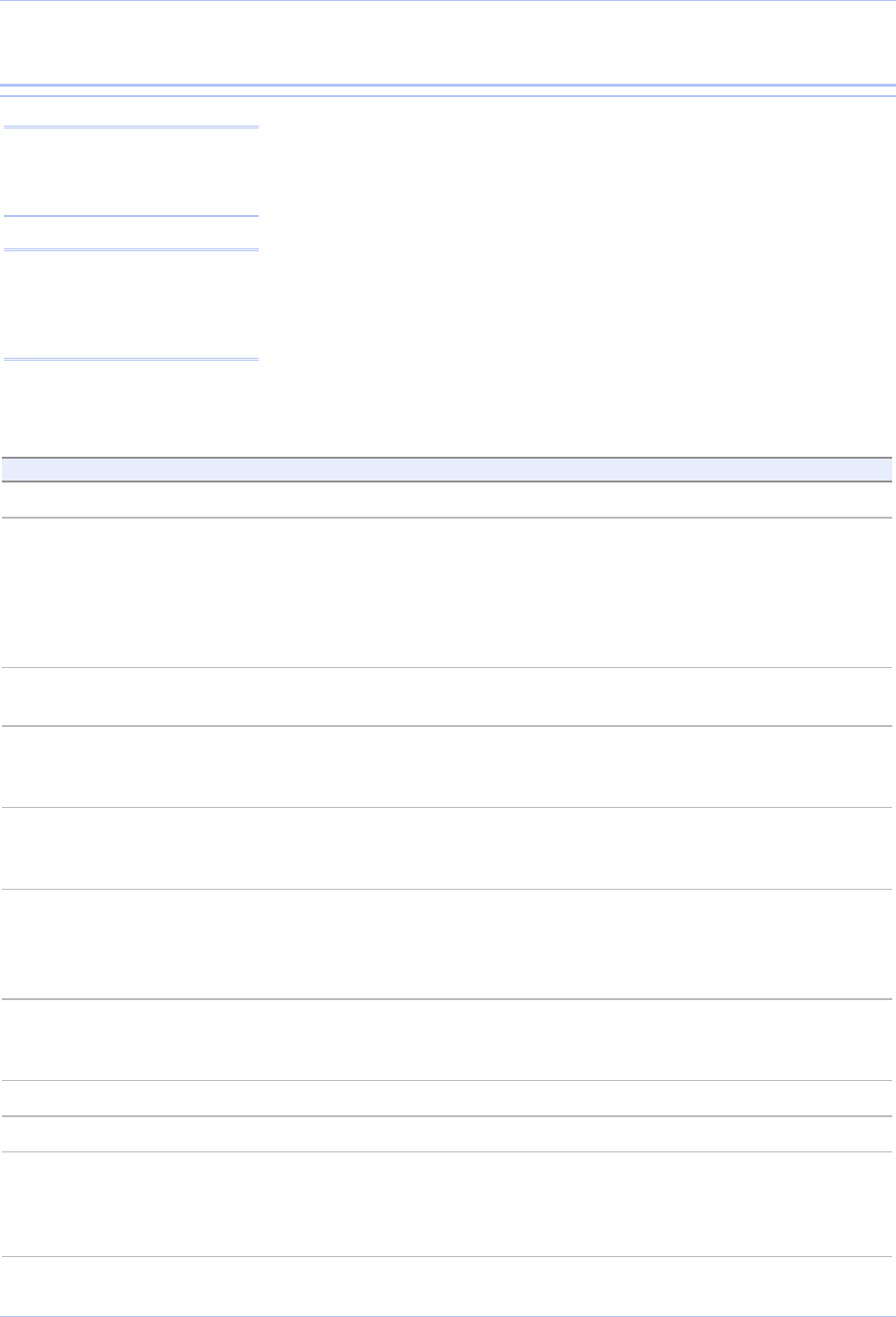This screenshot has height=1317, width=896.
Task: Select the last table row at the bottom
Action: pos(447,1287)
